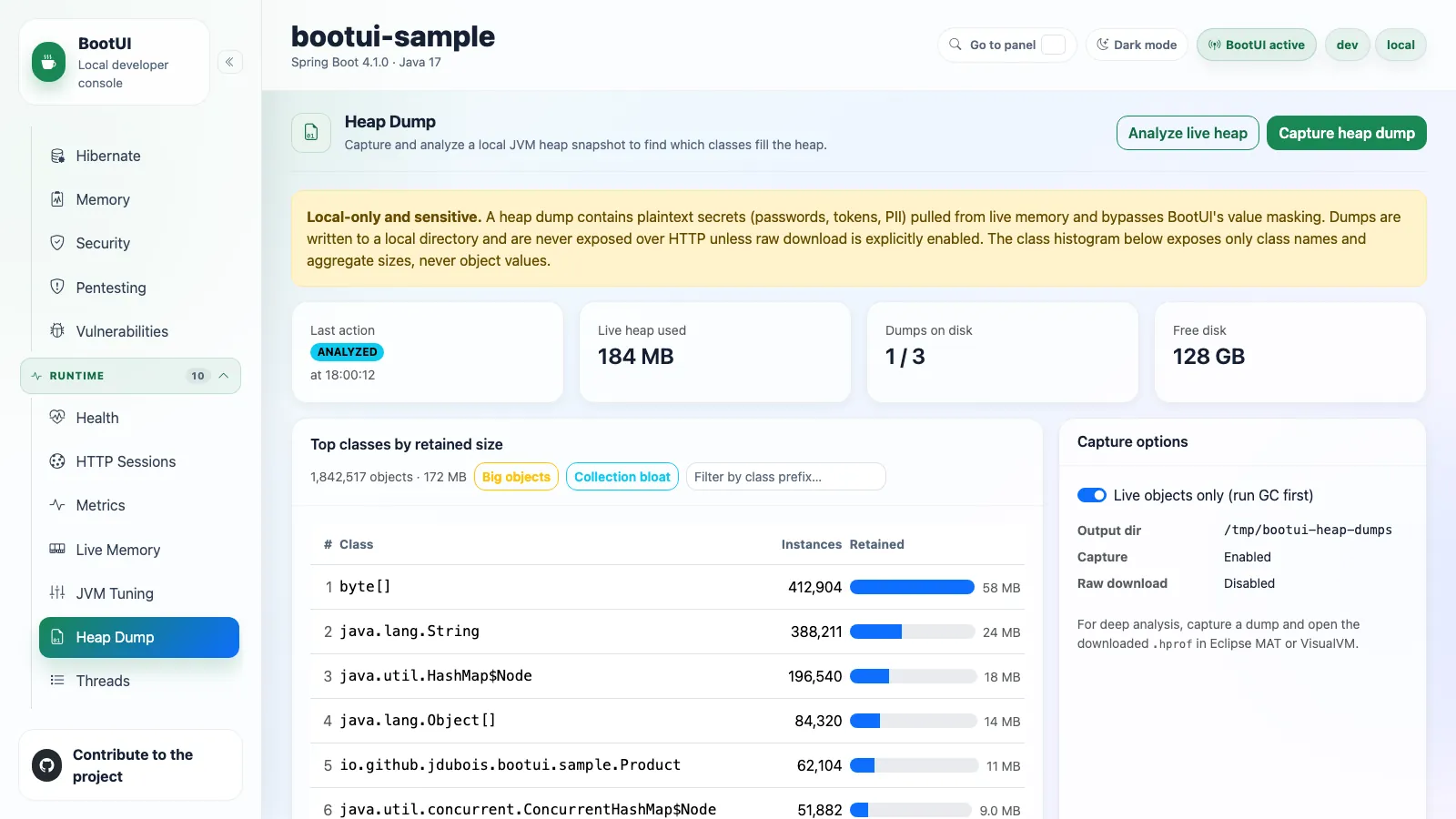The height and width of the screenshot is (819, 1456).
Task: Click the BootUI active badge
Action: coord(1256,45)
